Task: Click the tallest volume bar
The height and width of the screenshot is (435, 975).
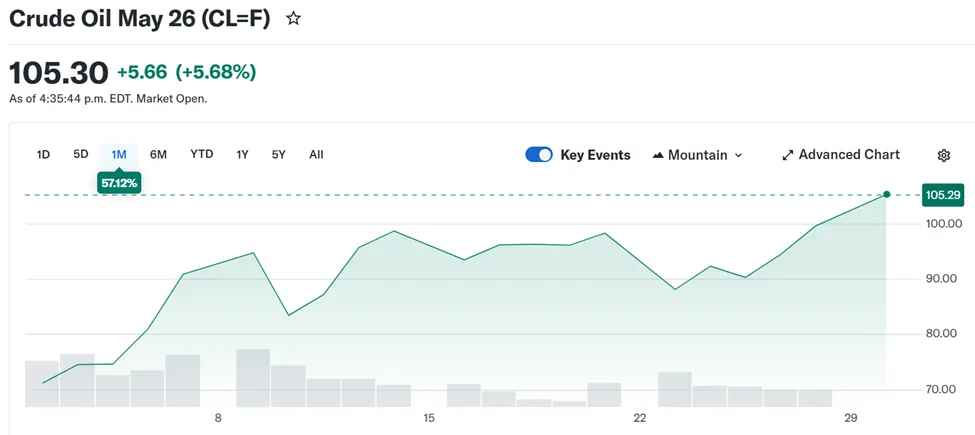Action: tap(253, 377)
